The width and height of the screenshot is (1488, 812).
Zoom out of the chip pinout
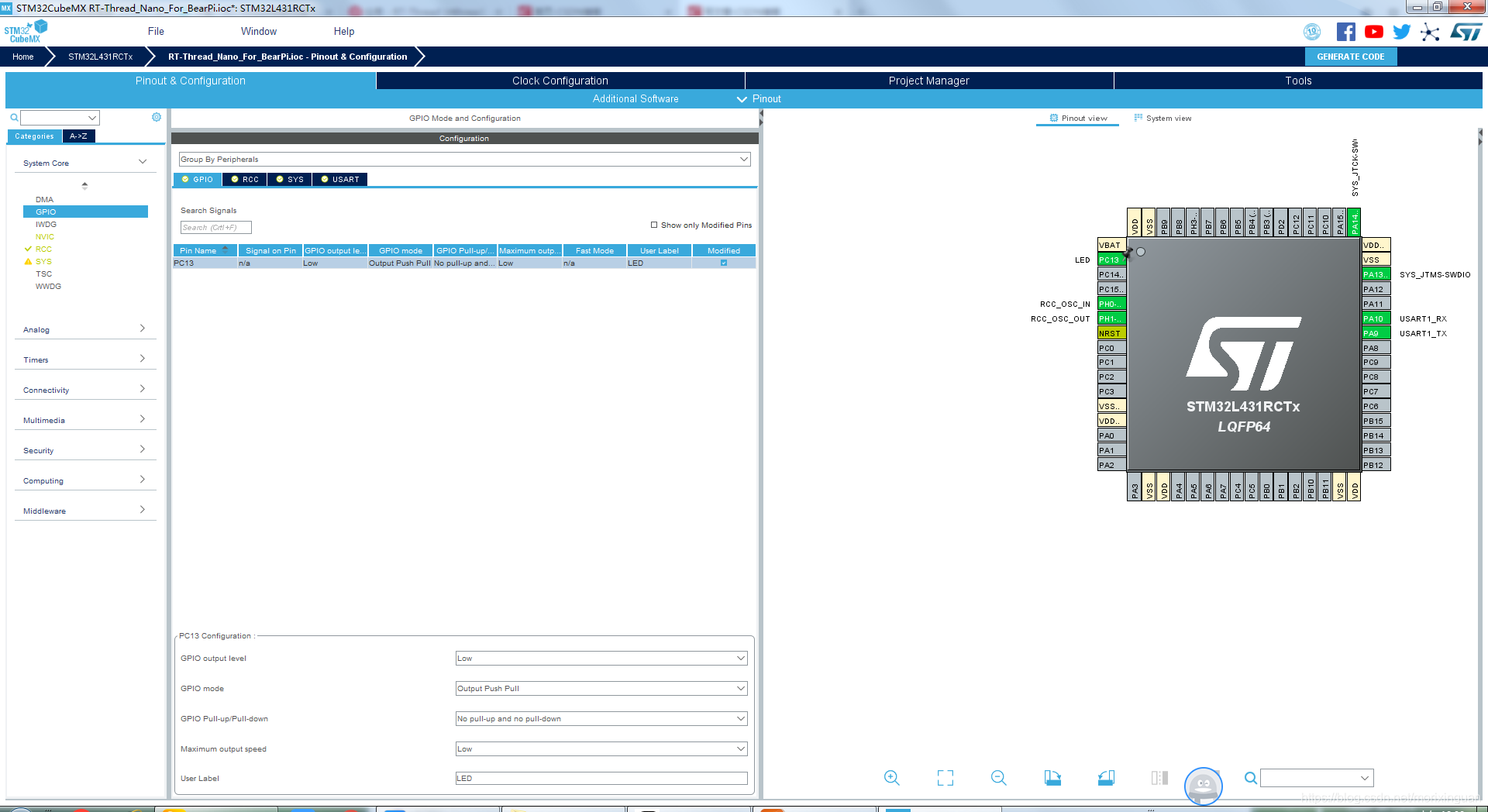coord(999,778)
